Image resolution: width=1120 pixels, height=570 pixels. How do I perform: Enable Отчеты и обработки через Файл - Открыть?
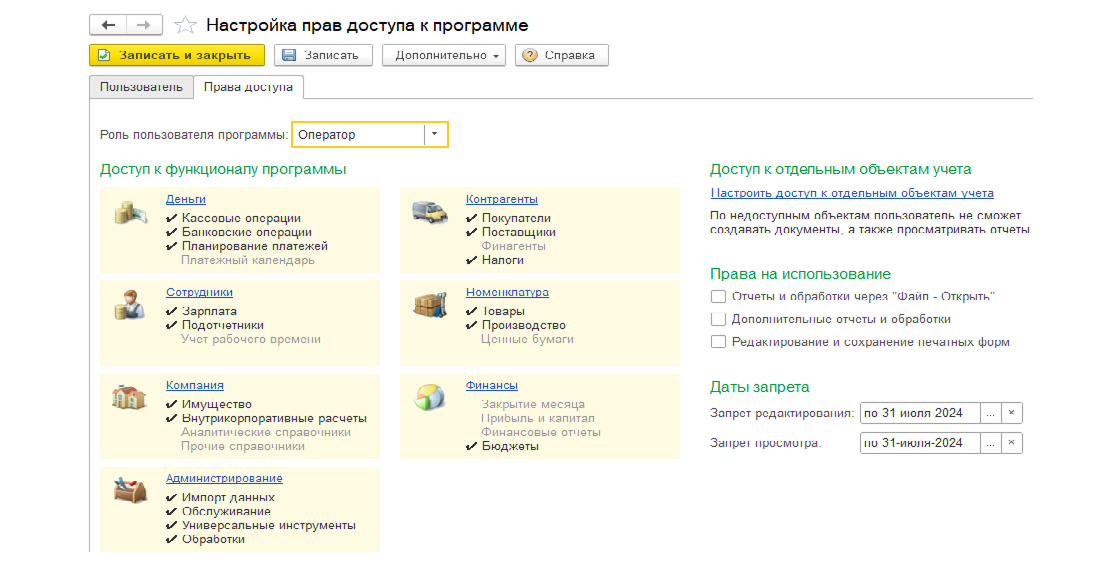(x=719, y=296)
